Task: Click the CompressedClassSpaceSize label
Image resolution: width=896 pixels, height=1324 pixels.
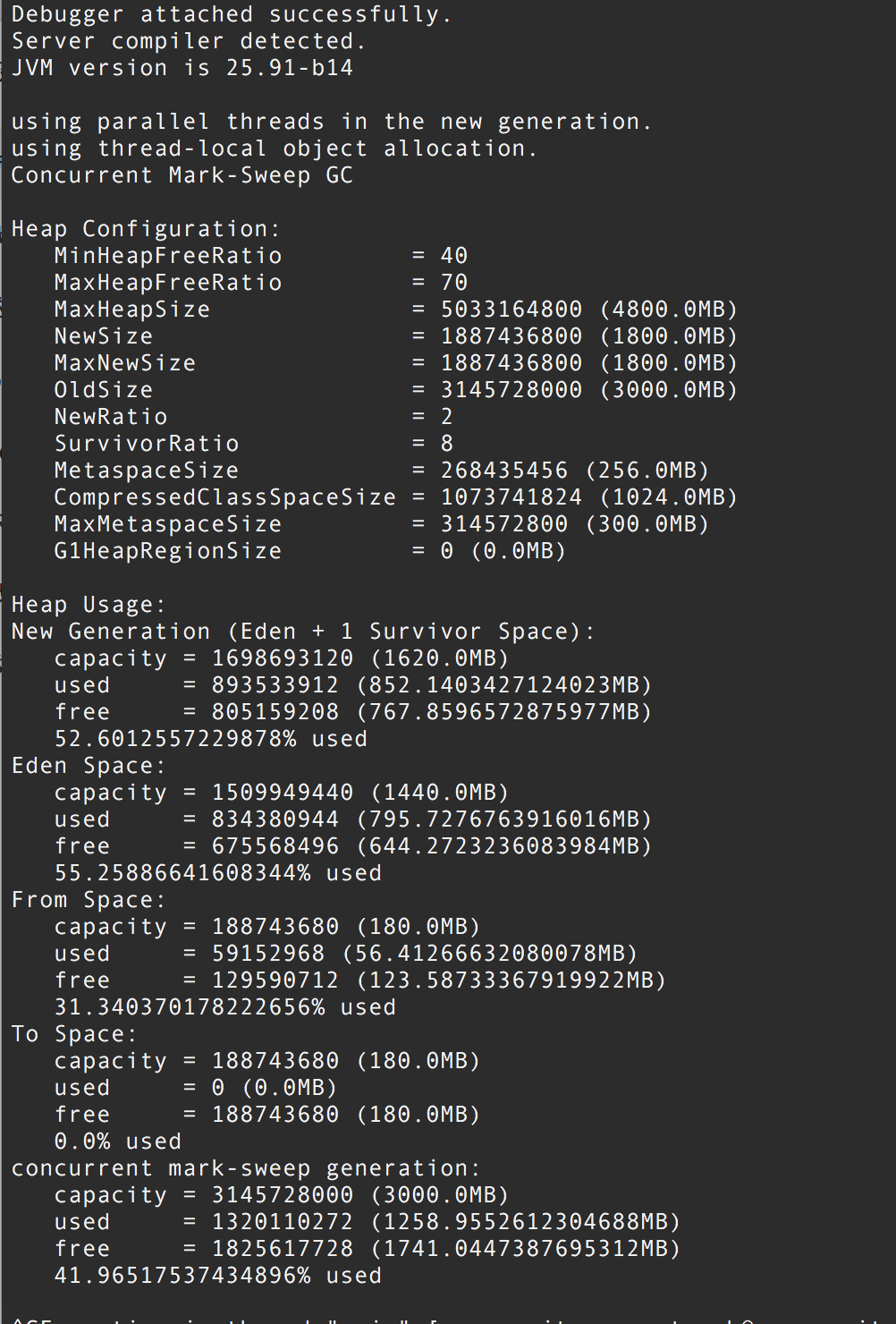Action: pos(224,497)
